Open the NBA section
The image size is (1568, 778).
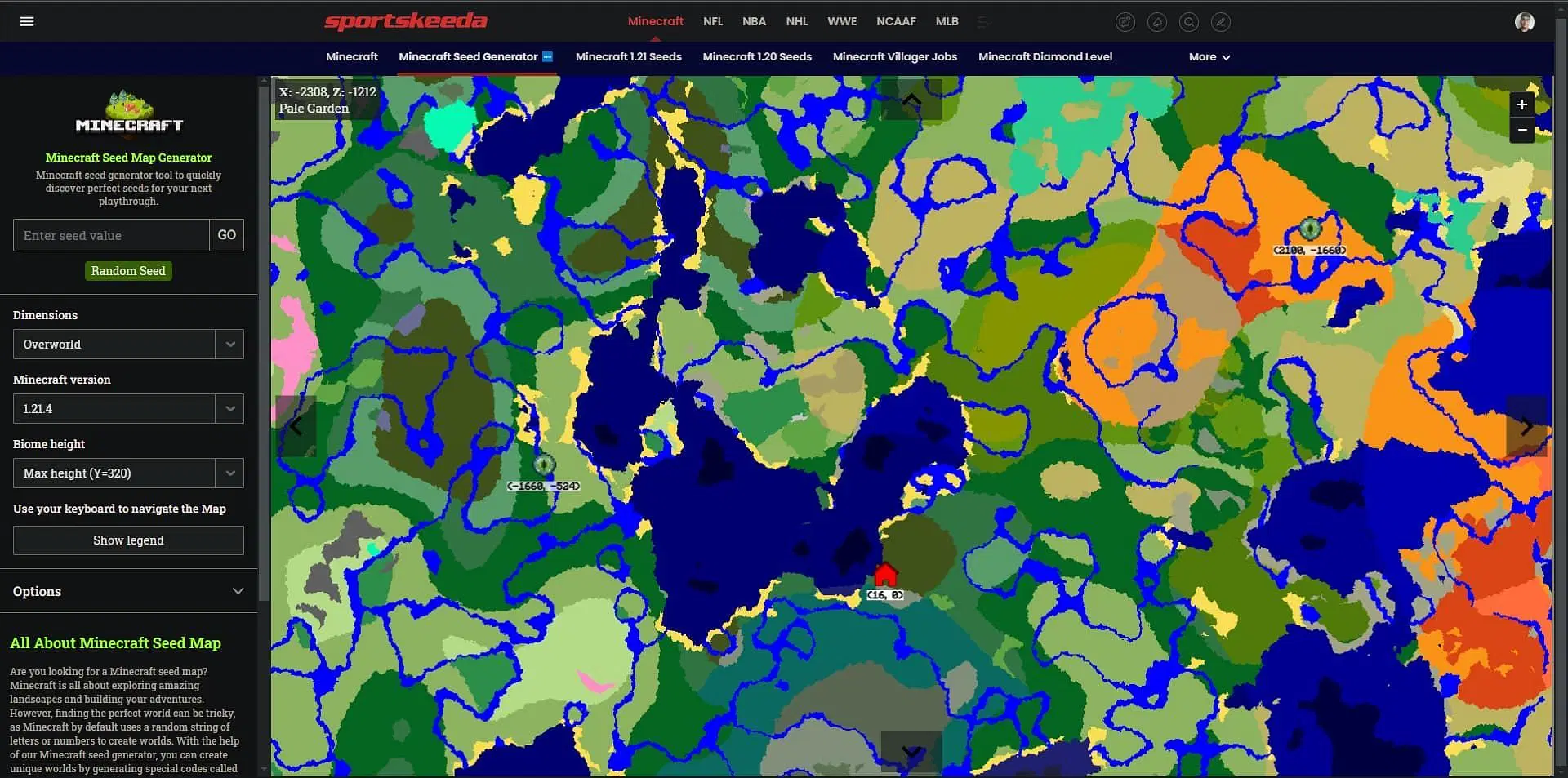pos(754,21)
